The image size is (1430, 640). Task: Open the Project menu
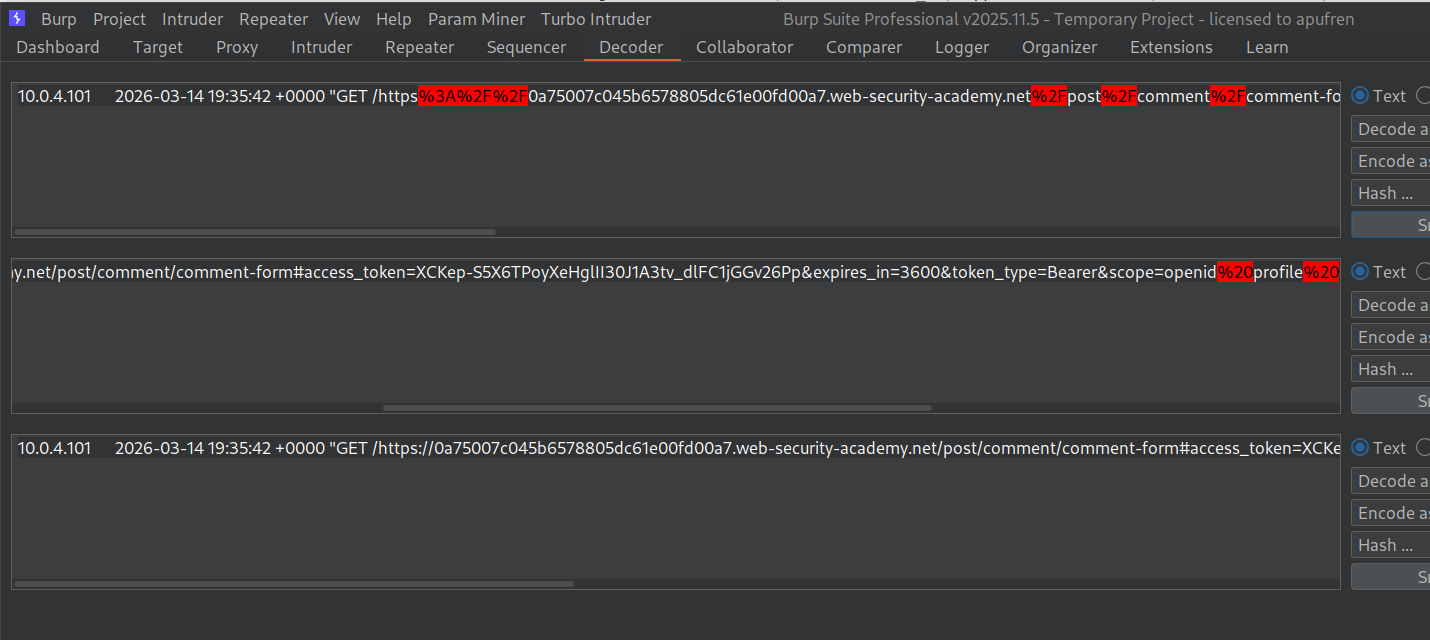click(x=119, y=19)
